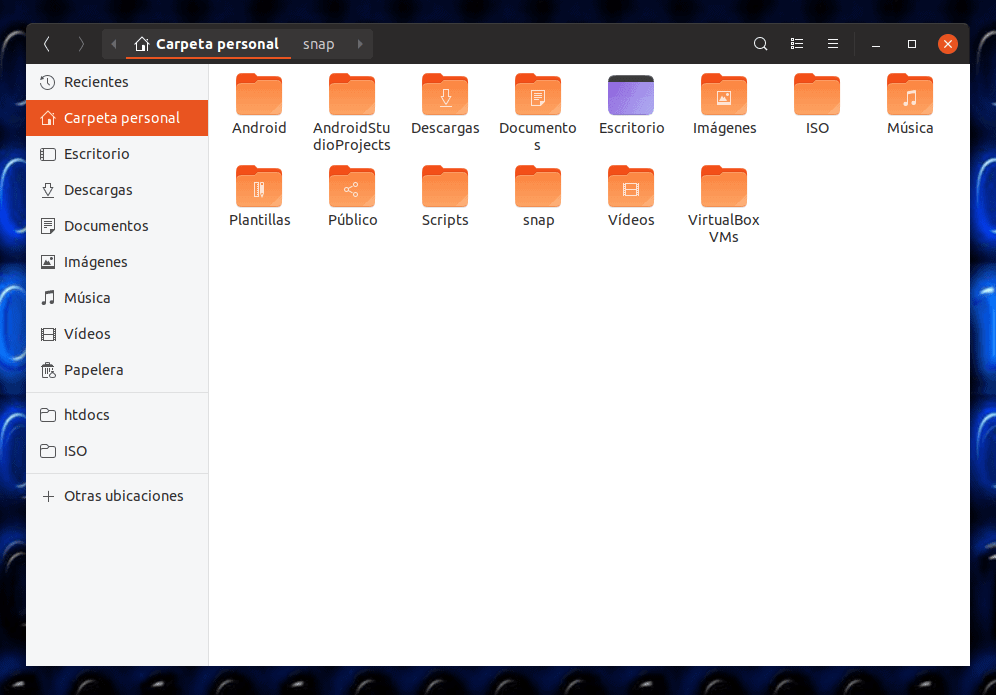
Task: Click the search magnifier icon
Action: tap(760, 44)
